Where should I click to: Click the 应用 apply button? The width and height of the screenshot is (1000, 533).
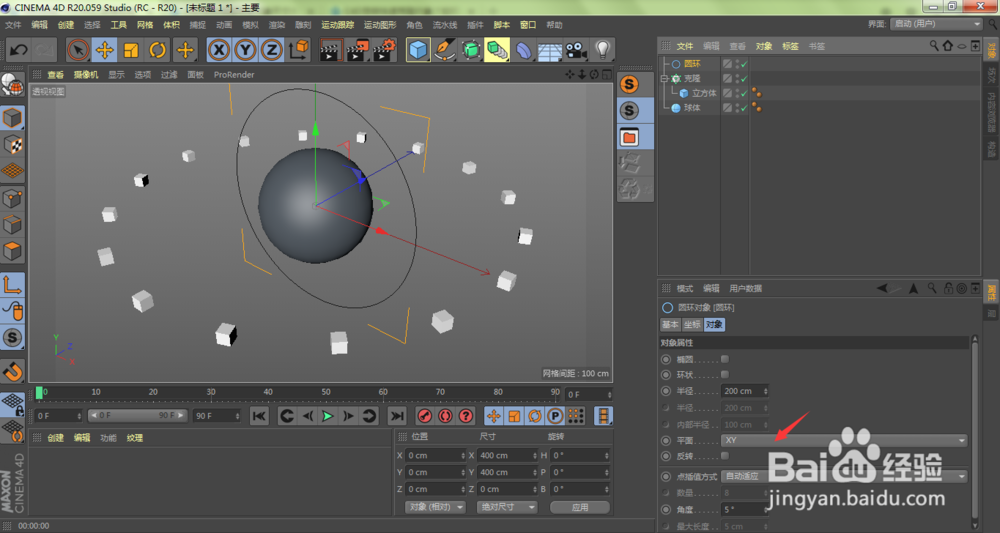[580, 507]
